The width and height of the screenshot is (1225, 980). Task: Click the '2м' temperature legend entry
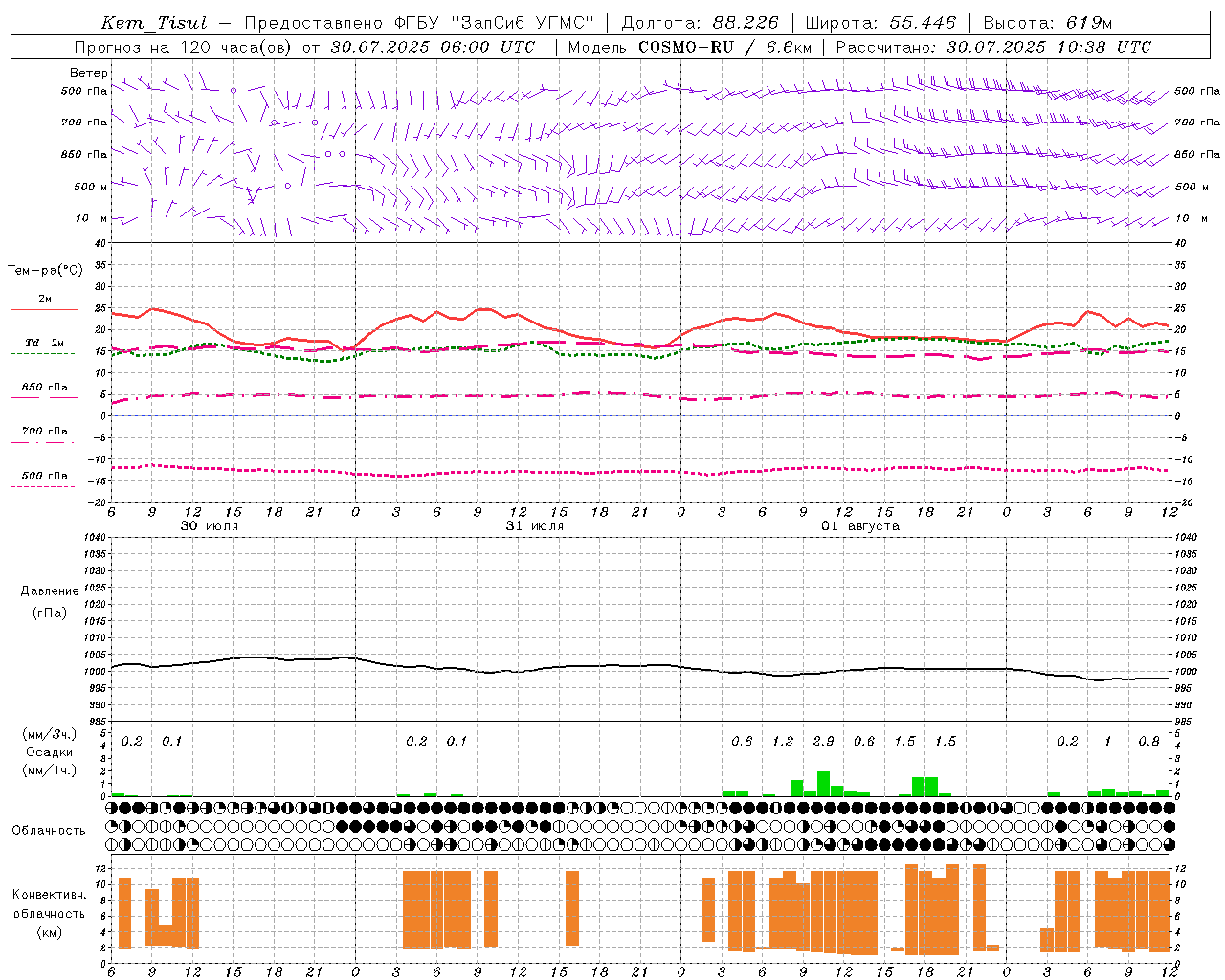pyautogui.click(x=45, y=299)
